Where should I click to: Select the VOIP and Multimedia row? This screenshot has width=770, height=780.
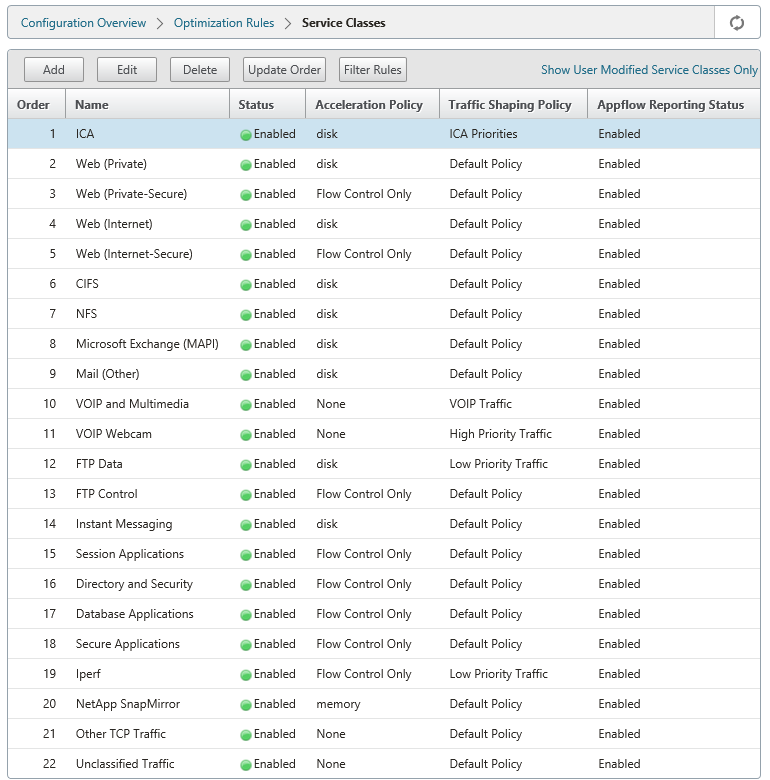click(x=384, y=404)
